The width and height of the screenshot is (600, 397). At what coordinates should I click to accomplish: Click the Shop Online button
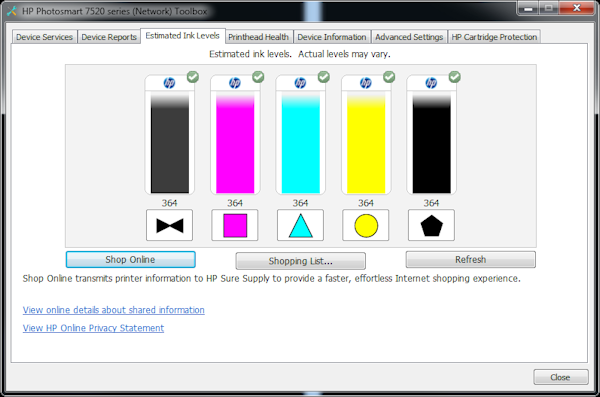click(x=130, y=260)
